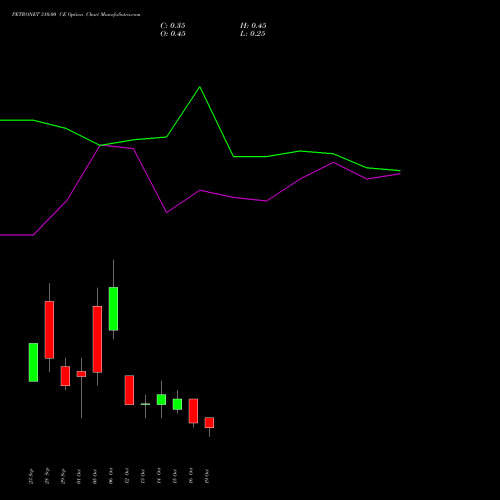Screen dimensions: 500x500
Task: Click the 12 Oct date label
Action: 127,476
